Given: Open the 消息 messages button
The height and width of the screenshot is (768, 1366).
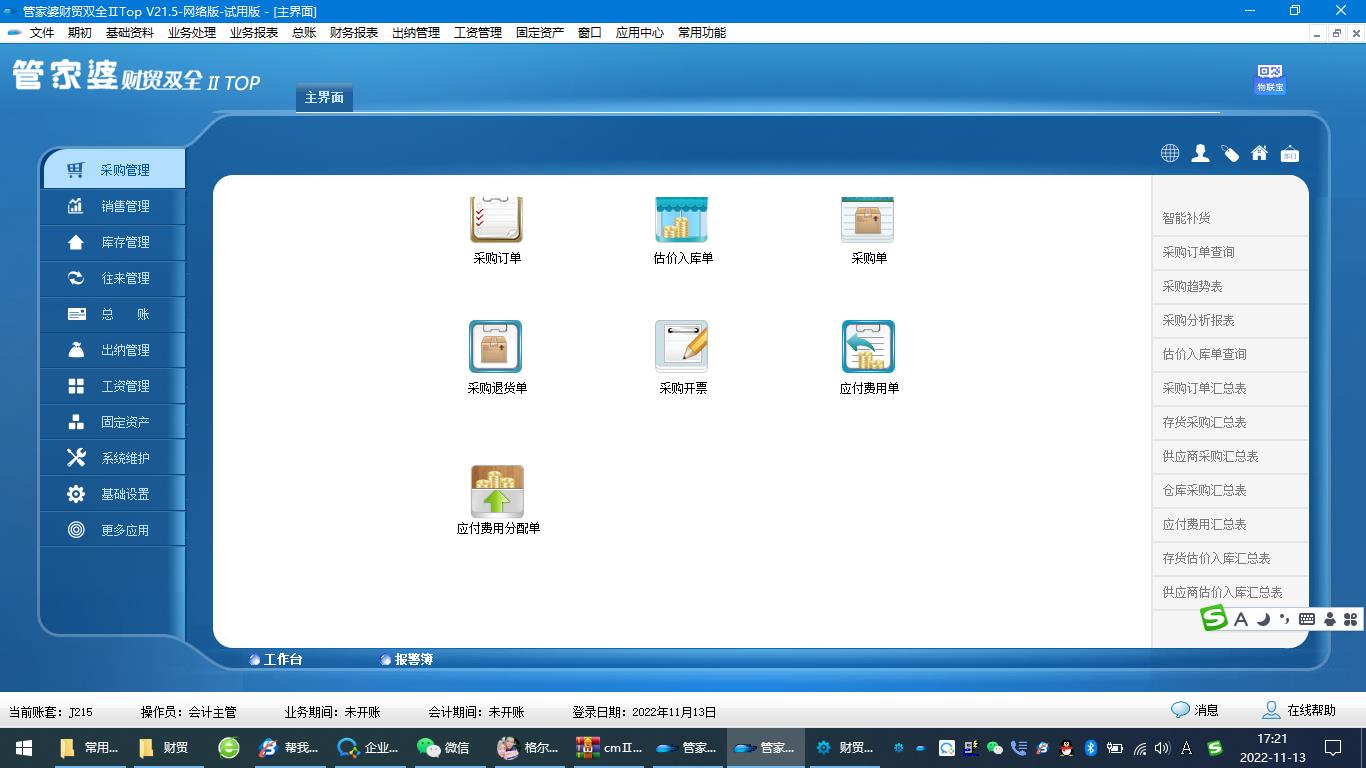Looking at the screenshot, I should coord(1195,710).
